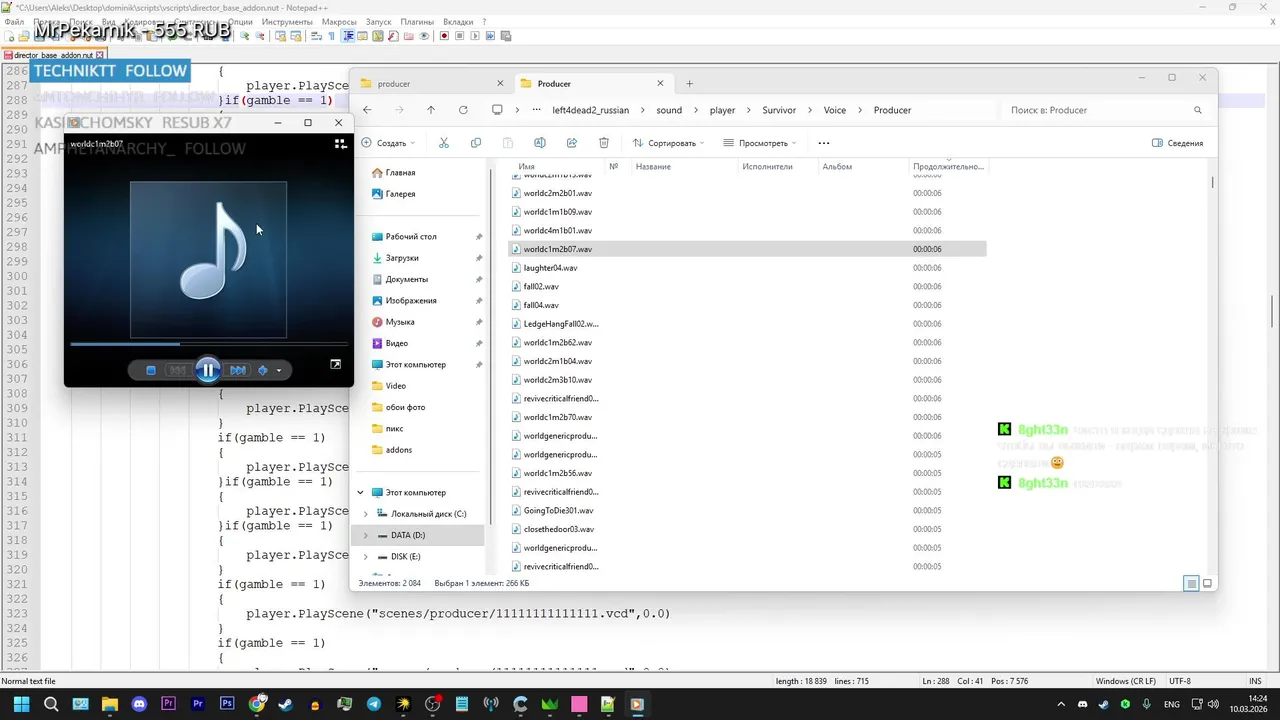Image resolution: width=1280 pixels, height=720 pixels.
Task: Click the media player seek bar
Action: 208,344
